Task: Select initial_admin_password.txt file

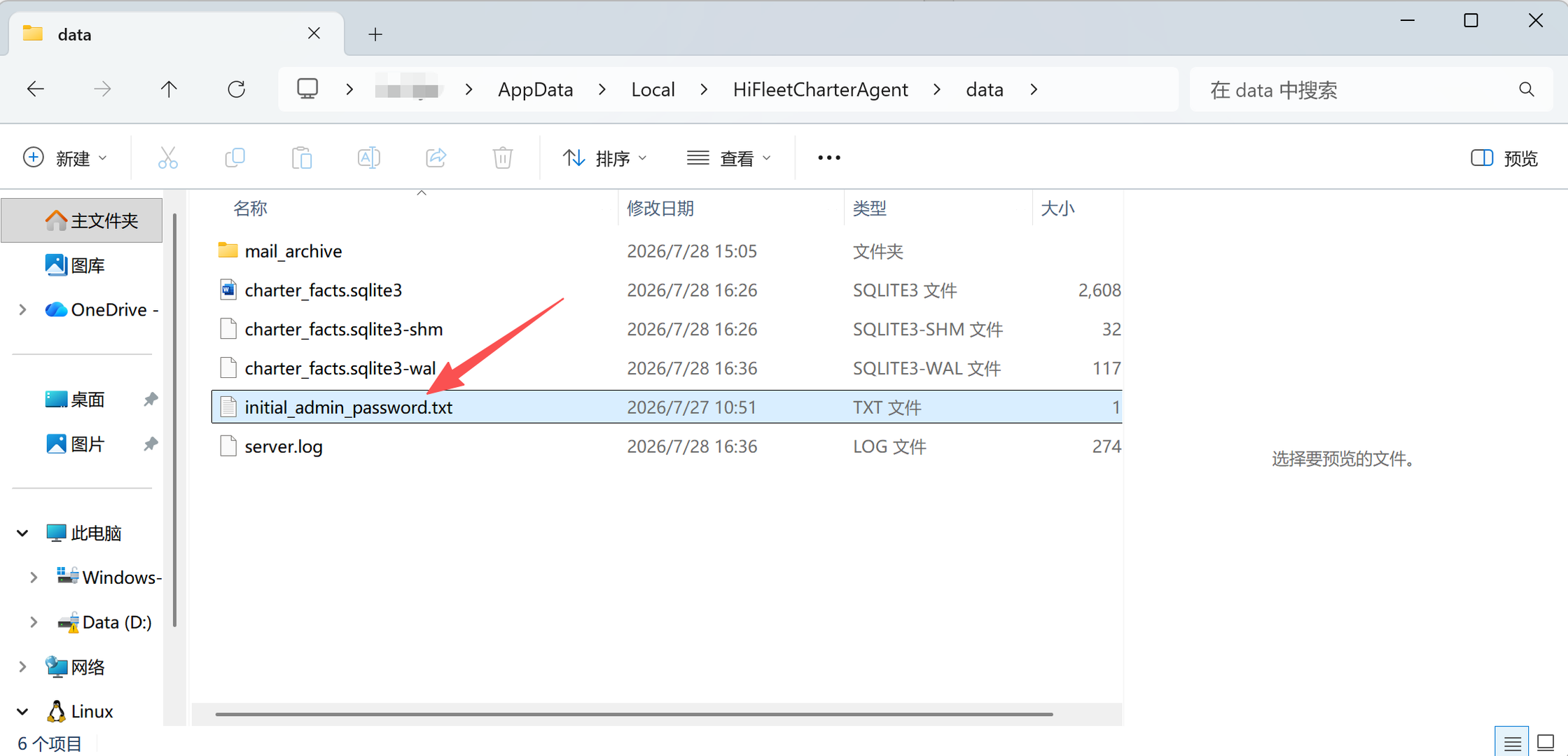Action: (666, 407)
